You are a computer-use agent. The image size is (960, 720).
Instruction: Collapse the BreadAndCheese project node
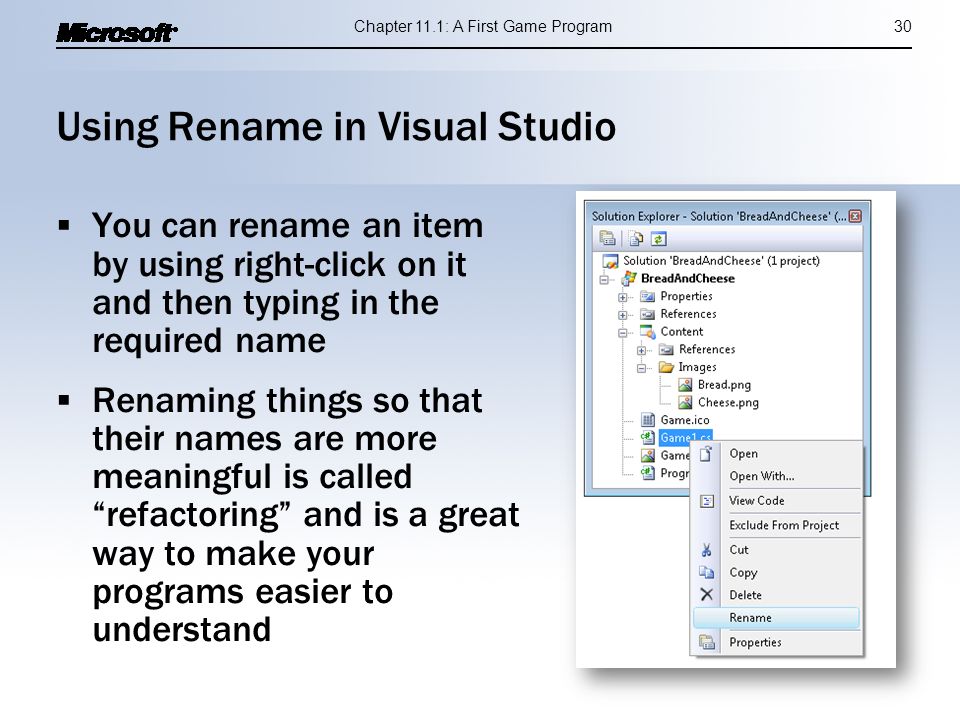click(604, 280)
